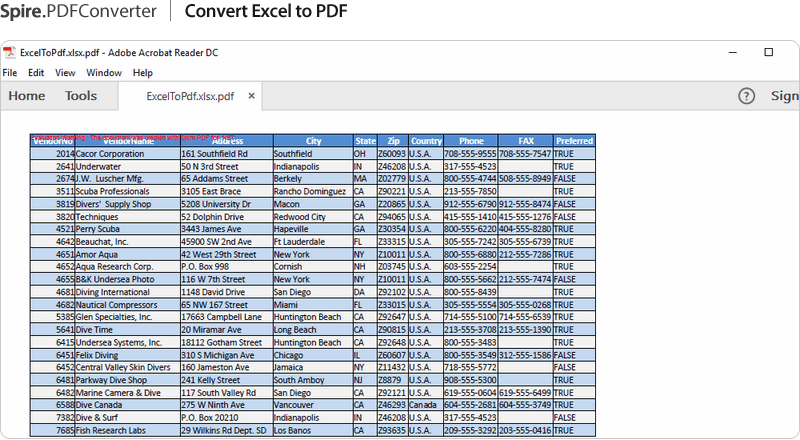The width and height of the screenshot is (800, 440).
Task: Click the Diving International cell
Action: tap(128, 292)
